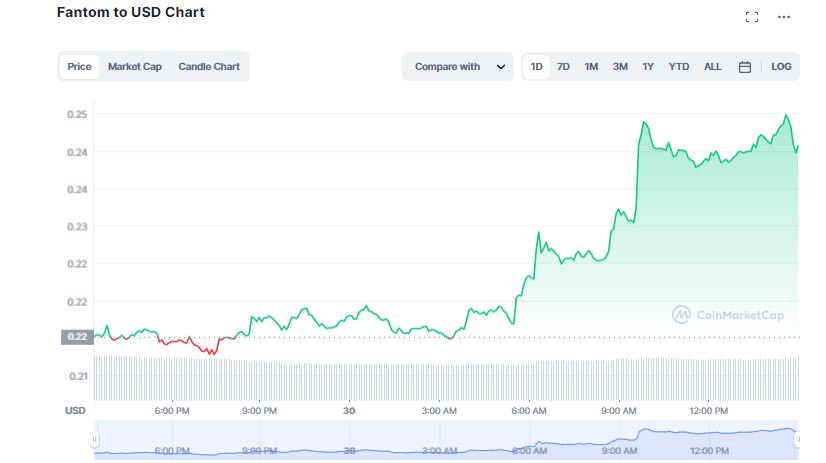Open fullscreen chart view icon
This screenshot has width=826, height=463.
tap(752, 17)
